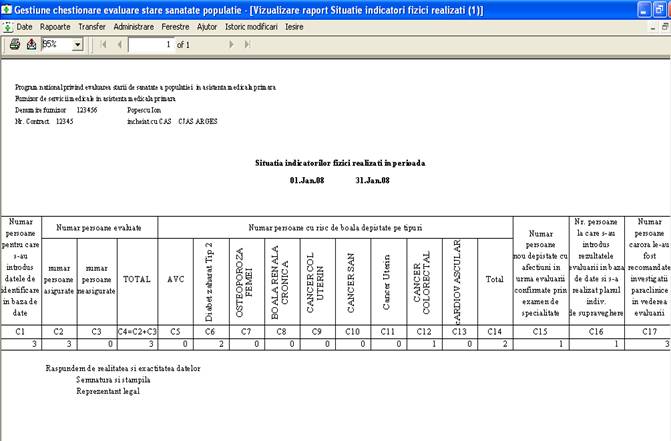Open the Ferestre menu
671x441 pixels.
point(177,26)
